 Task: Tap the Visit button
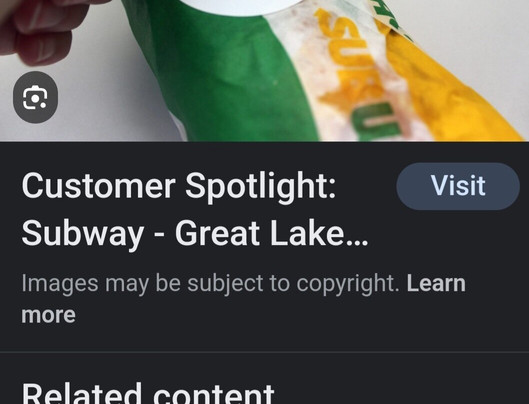pos(458,186)
